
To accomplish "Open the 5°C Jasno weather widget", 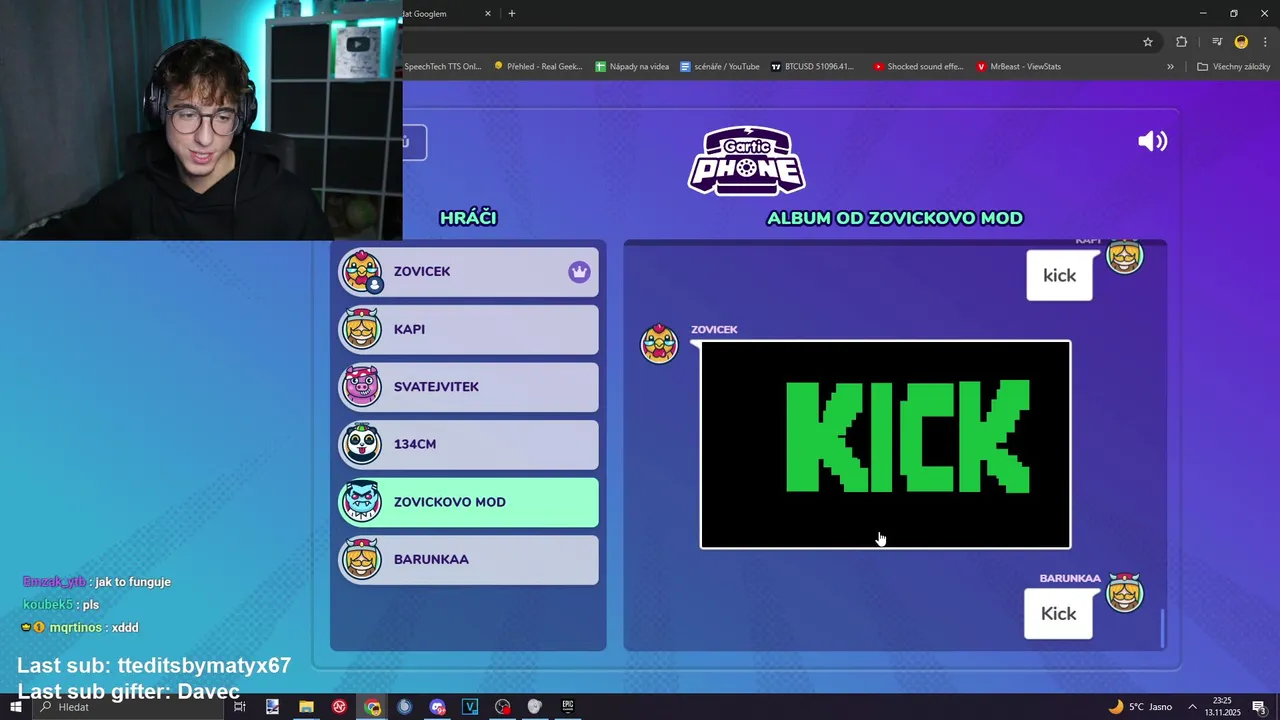I will 1140,707.
